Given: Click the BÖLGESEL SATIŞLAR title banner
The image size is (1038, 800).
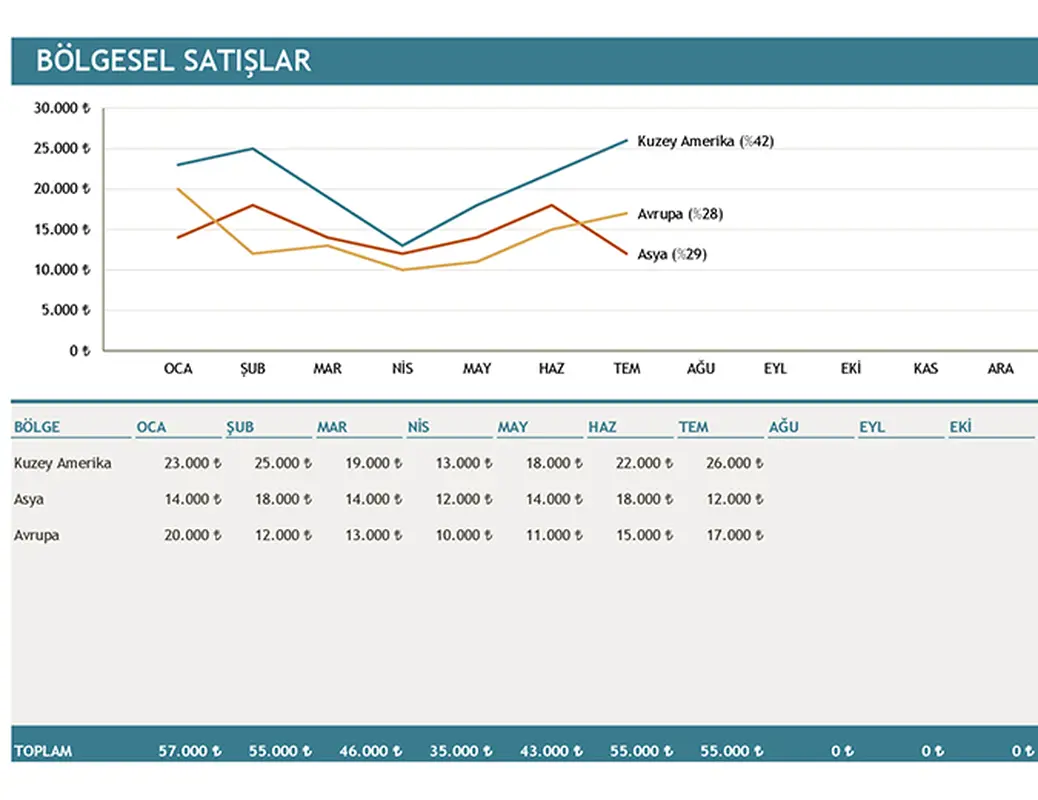Looking at the screenshot, I should coord(173,61).
